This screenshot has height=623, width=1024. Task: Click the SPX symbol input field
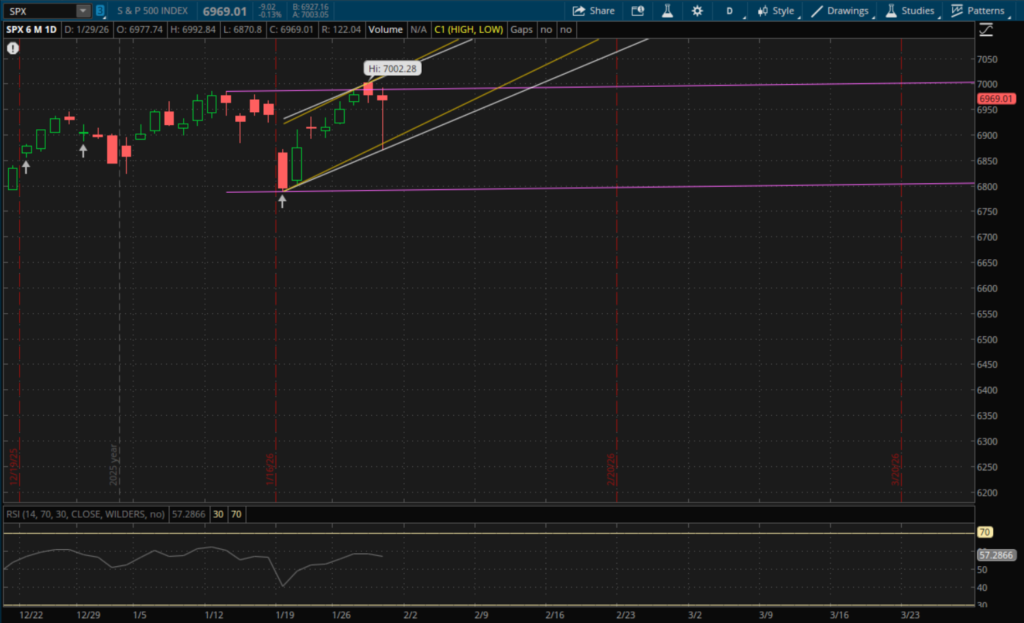[x=38, y=11]
